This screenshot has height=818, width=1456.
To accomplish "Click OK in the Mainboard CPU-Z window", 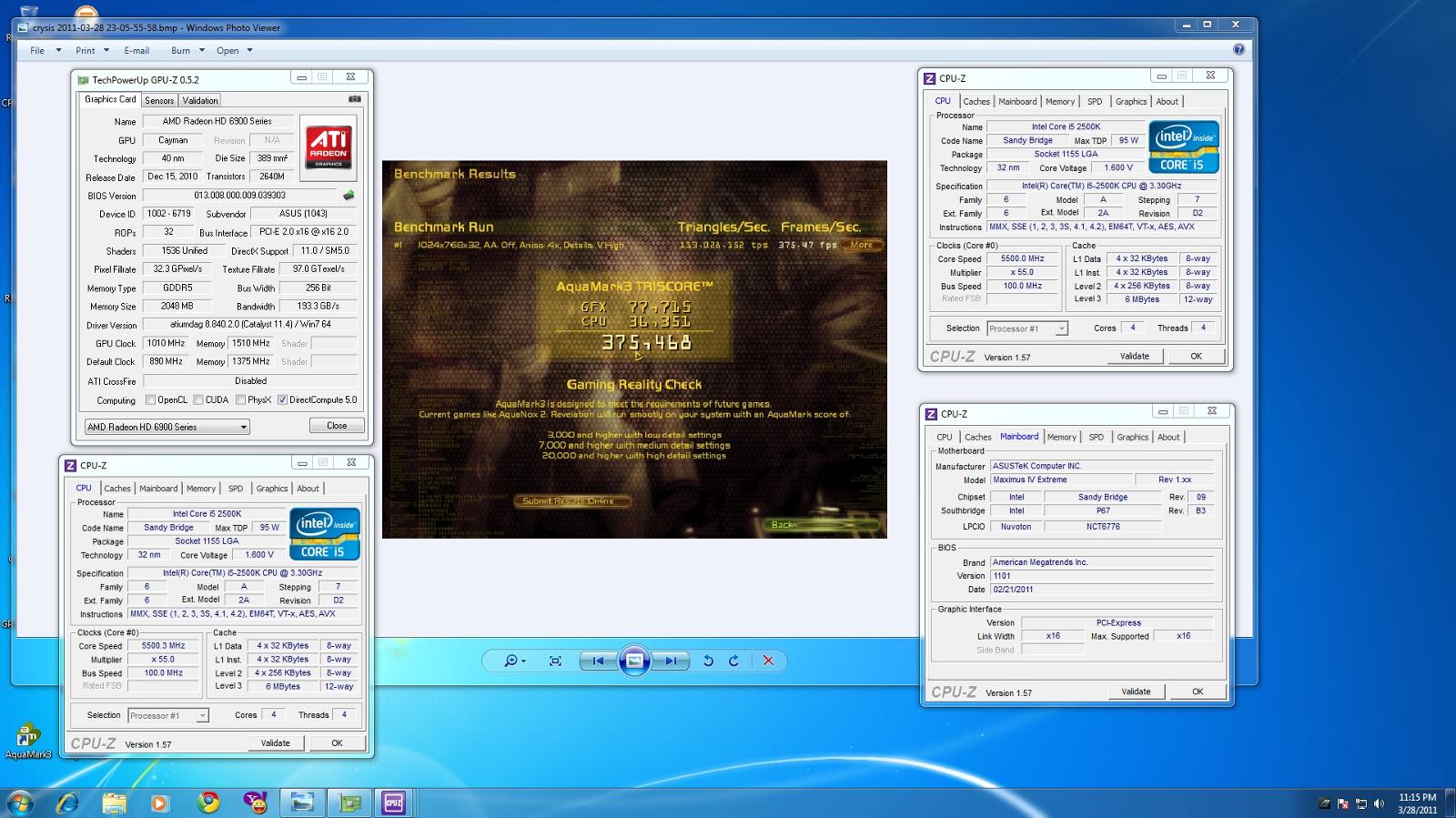I will coord(1198,692).
